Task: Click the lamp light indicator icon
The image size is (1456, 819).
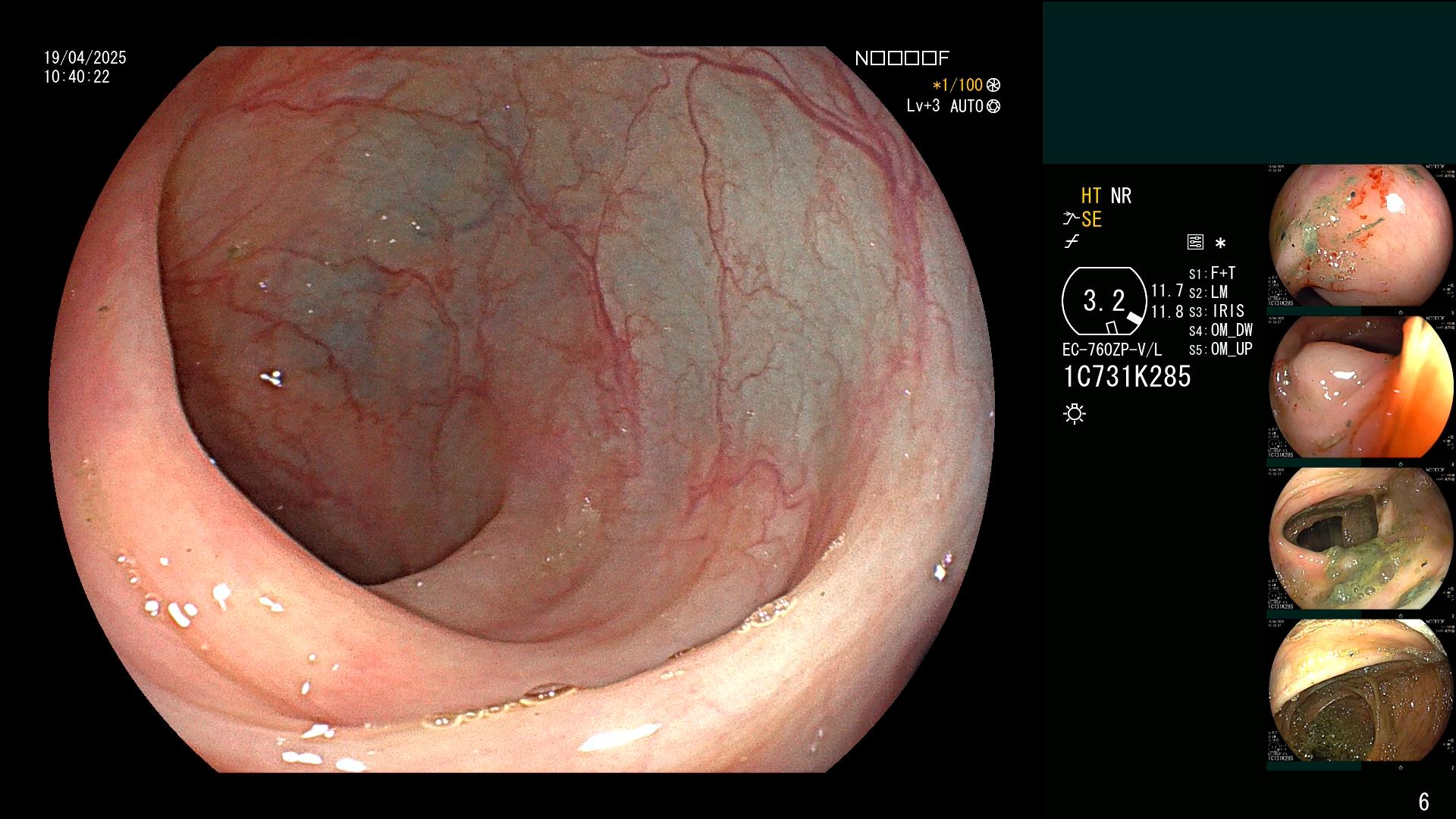Action: click(1075, 413)
